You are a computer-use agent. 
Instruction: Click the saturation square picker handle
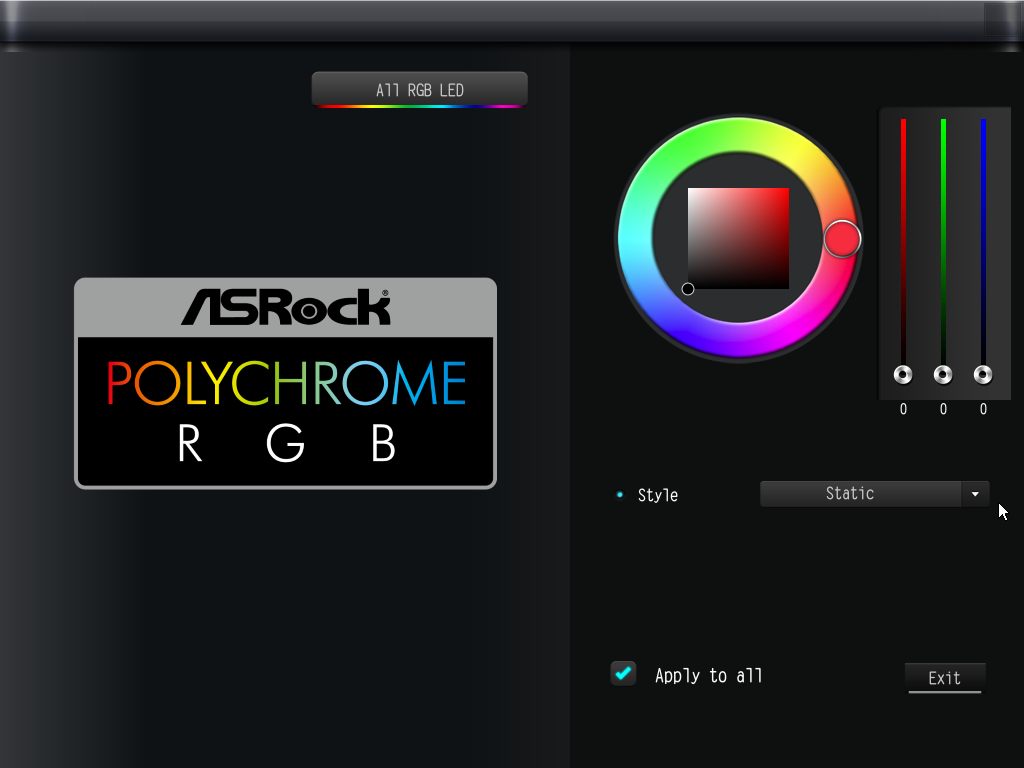click(x=688, y=289)
